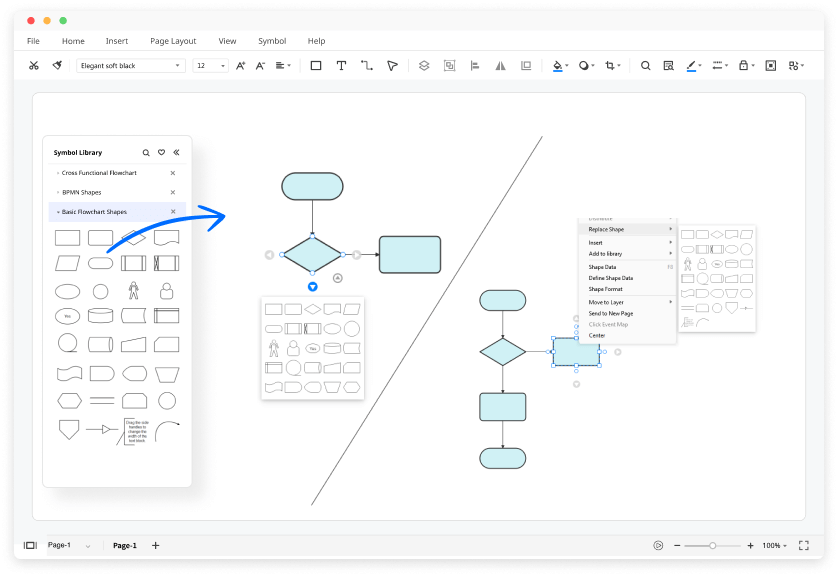
Task: Switch to the Page-1 tab
Action: tap(125, 545)
